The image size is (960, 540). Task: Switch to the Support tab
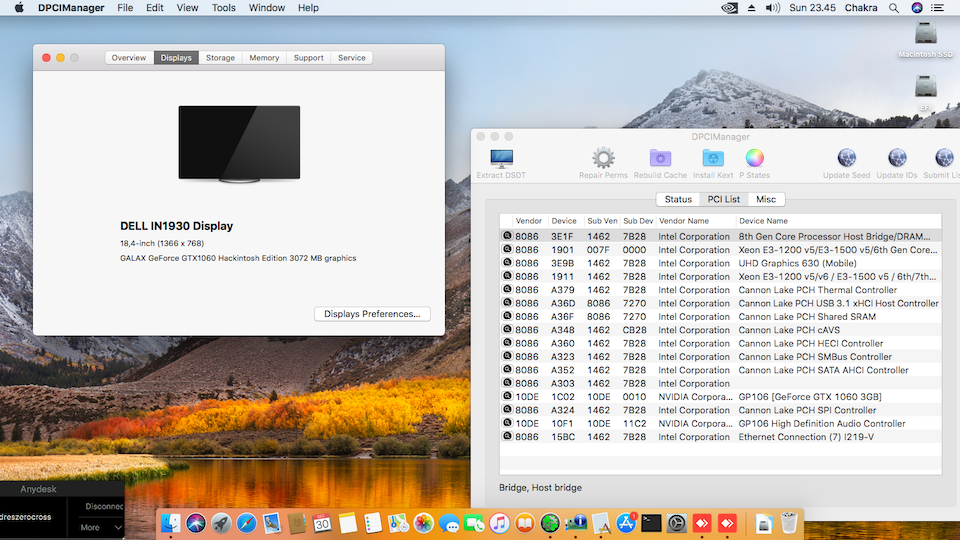pos(309,58)
